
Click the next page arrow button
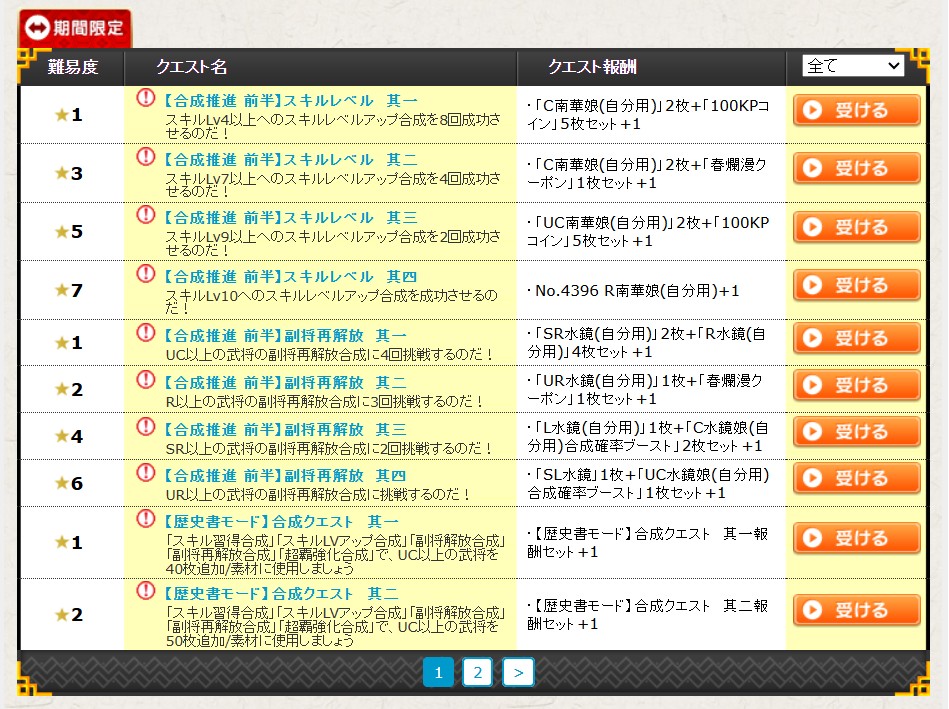tap(517, 672)
